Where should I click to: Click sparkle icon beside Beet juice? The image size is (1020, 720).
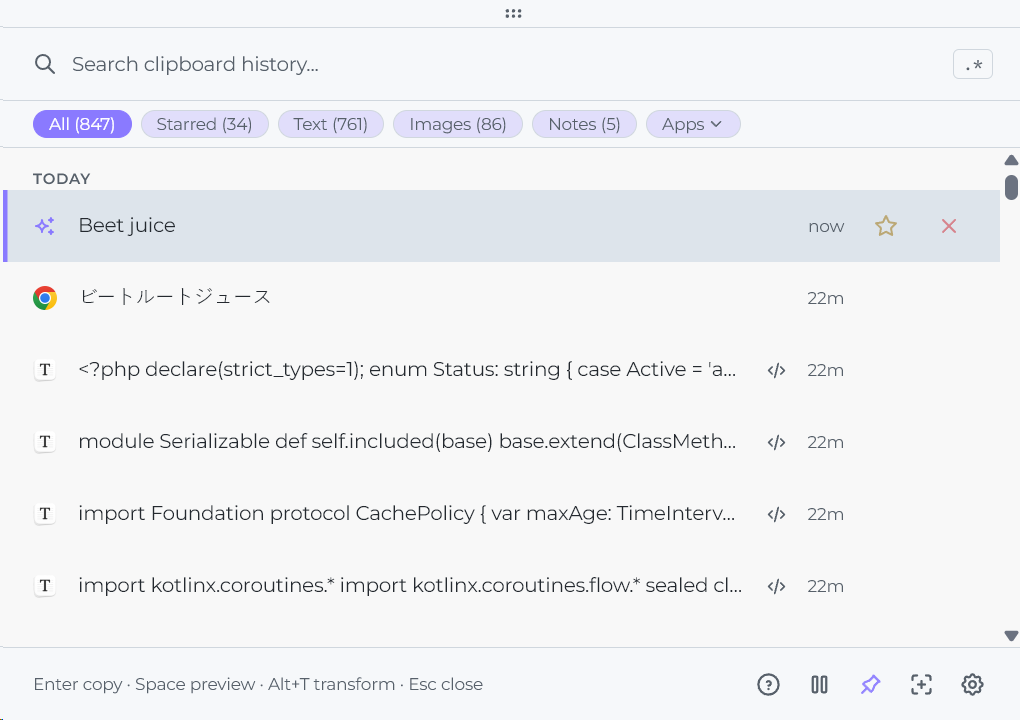point(45,226)
